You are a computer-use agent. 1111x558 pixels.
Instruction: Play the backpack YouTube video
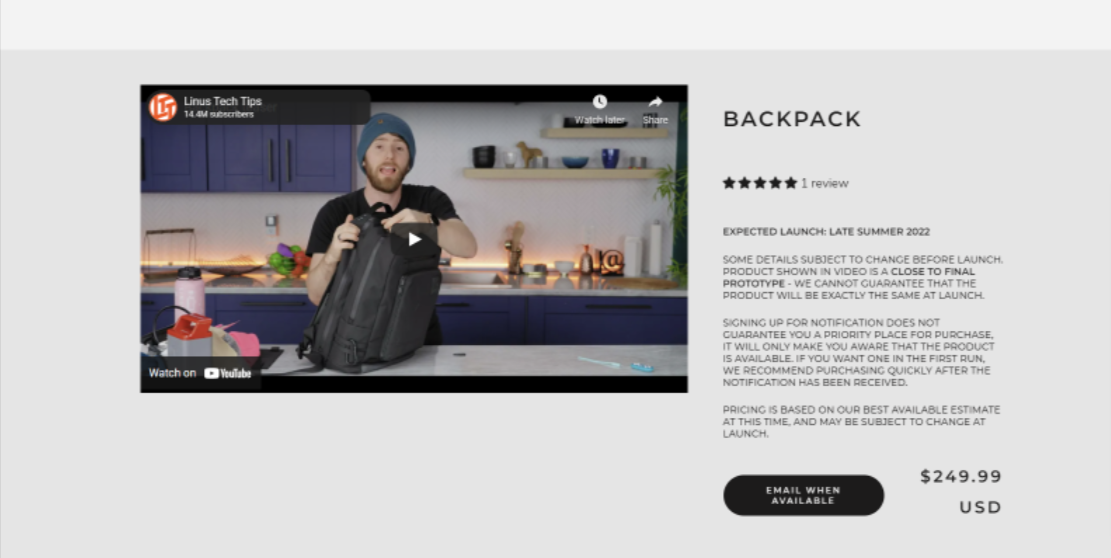coord(414,239)
